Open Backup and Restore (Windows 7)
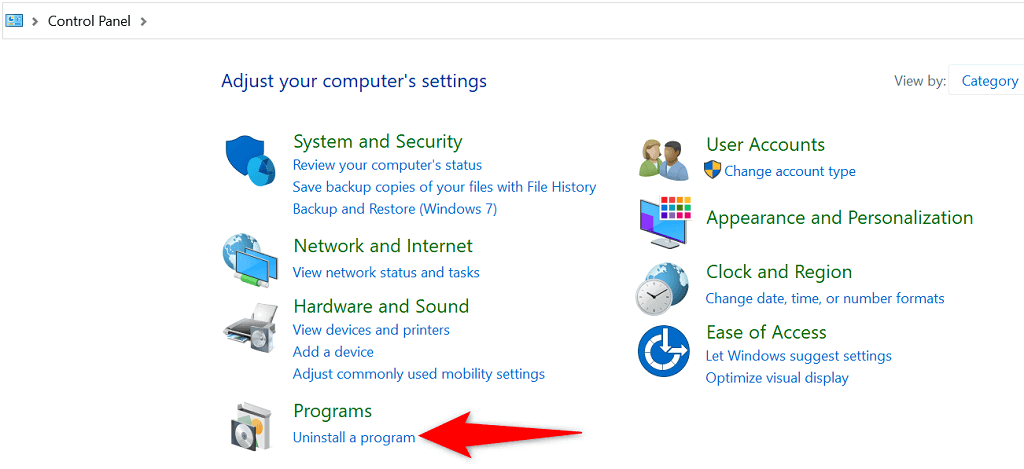Viewport: 1024px width, 469px height. click(x=394, y=209)
